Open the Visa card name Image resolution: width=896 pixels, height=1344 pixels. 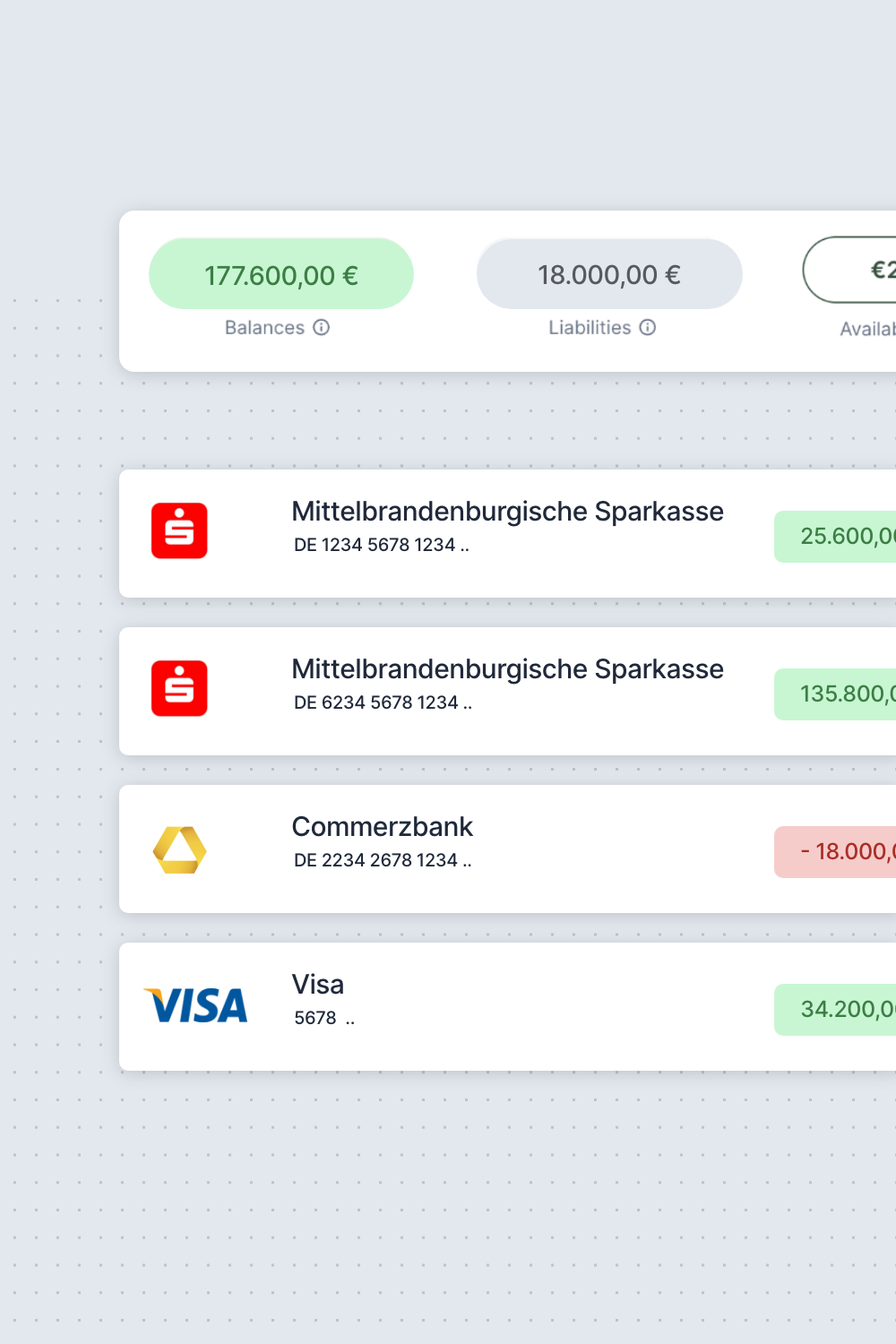[318, 984]
